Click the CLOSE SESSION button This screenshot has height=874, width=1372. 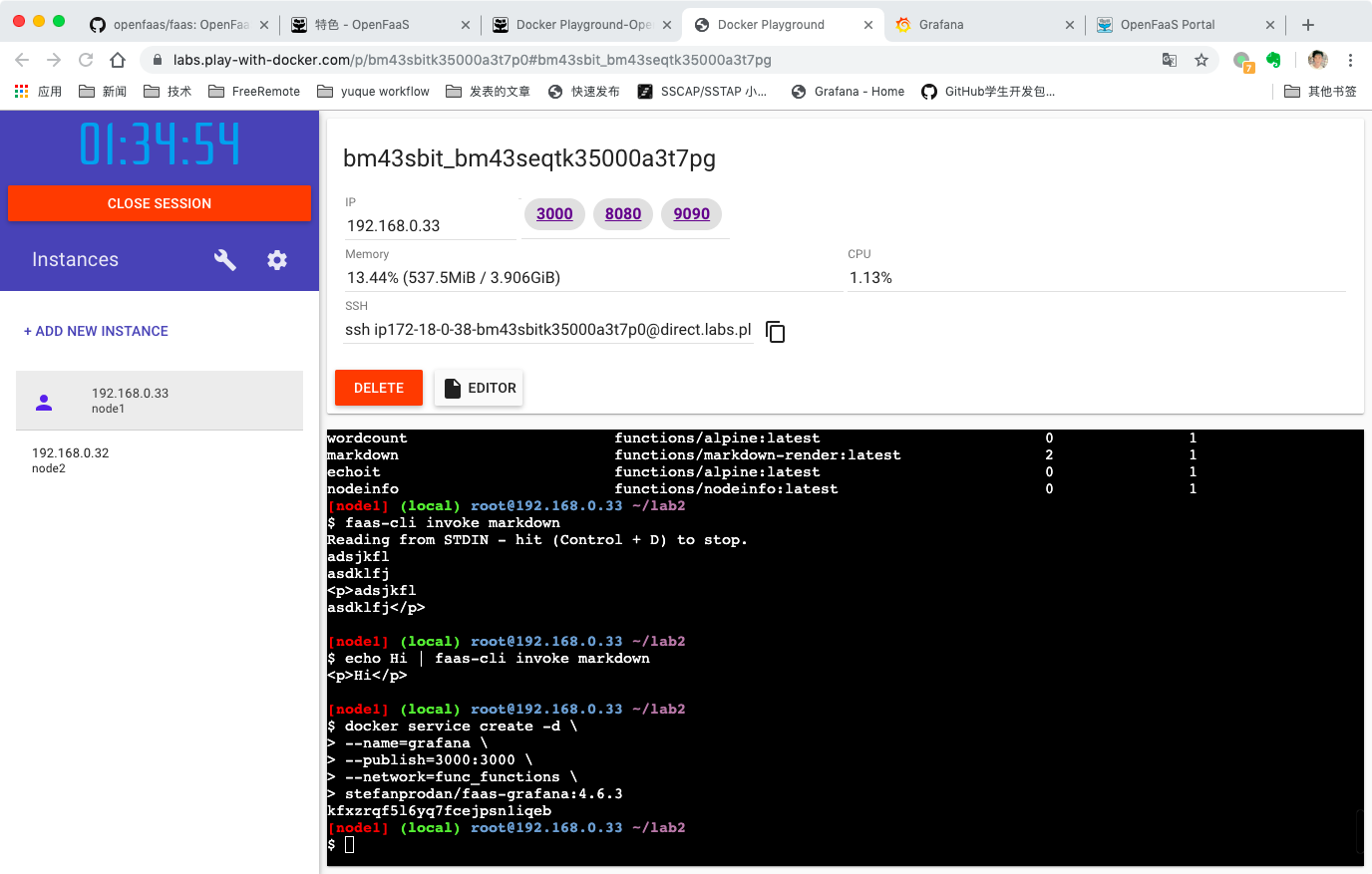pyautogui.click(x=160, y=203)
